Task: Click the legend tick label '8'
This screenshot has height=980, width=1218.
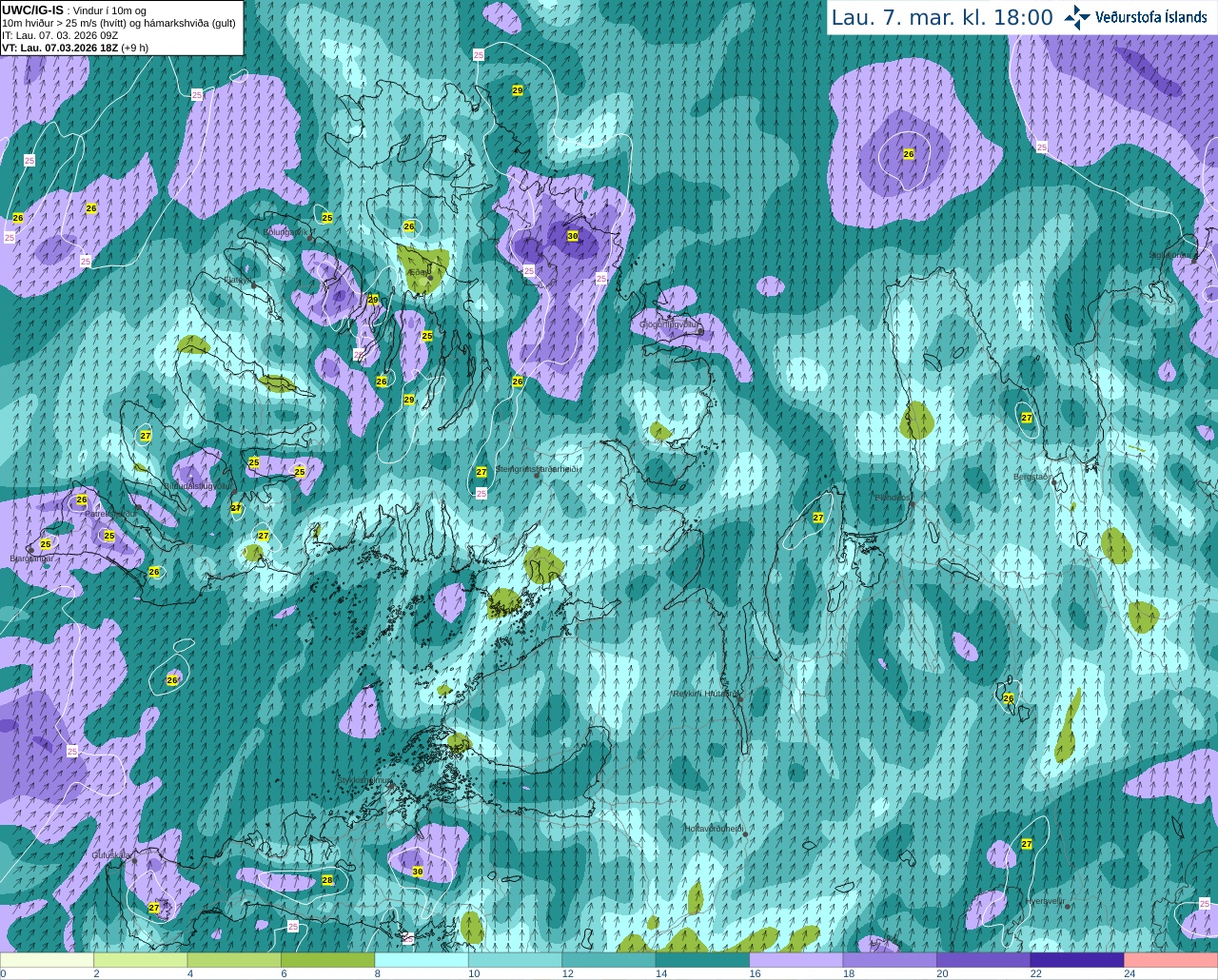Action: 378,973
